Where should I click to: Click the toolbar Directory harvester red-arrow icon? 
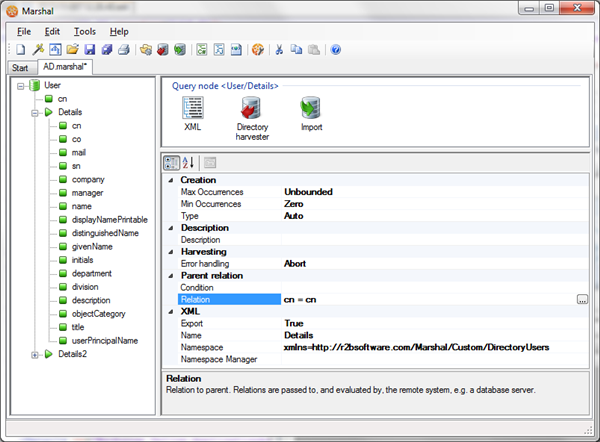tap(163, 49)
